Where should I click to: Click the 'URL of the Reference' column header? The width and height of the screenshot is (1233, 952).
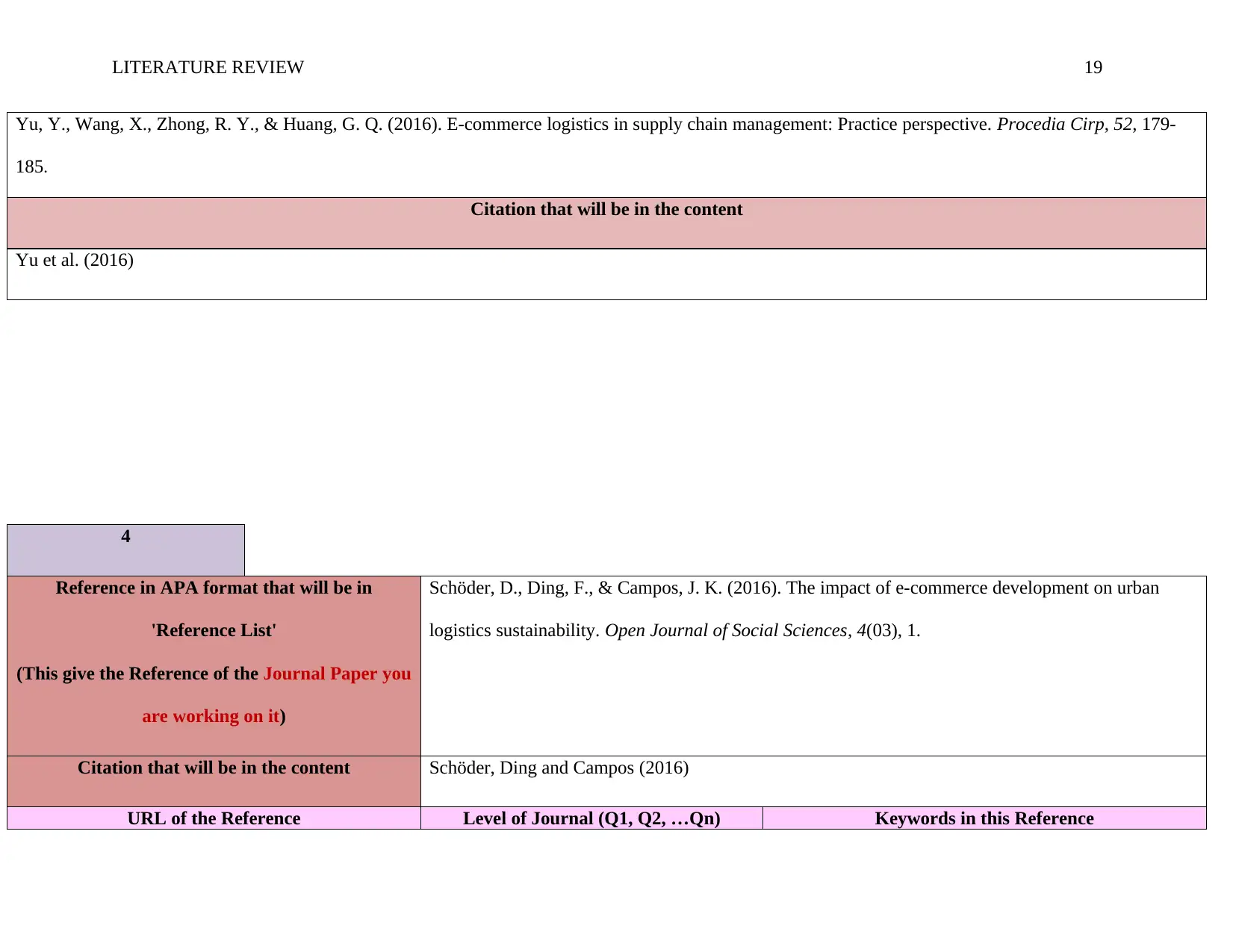point(214,818)
